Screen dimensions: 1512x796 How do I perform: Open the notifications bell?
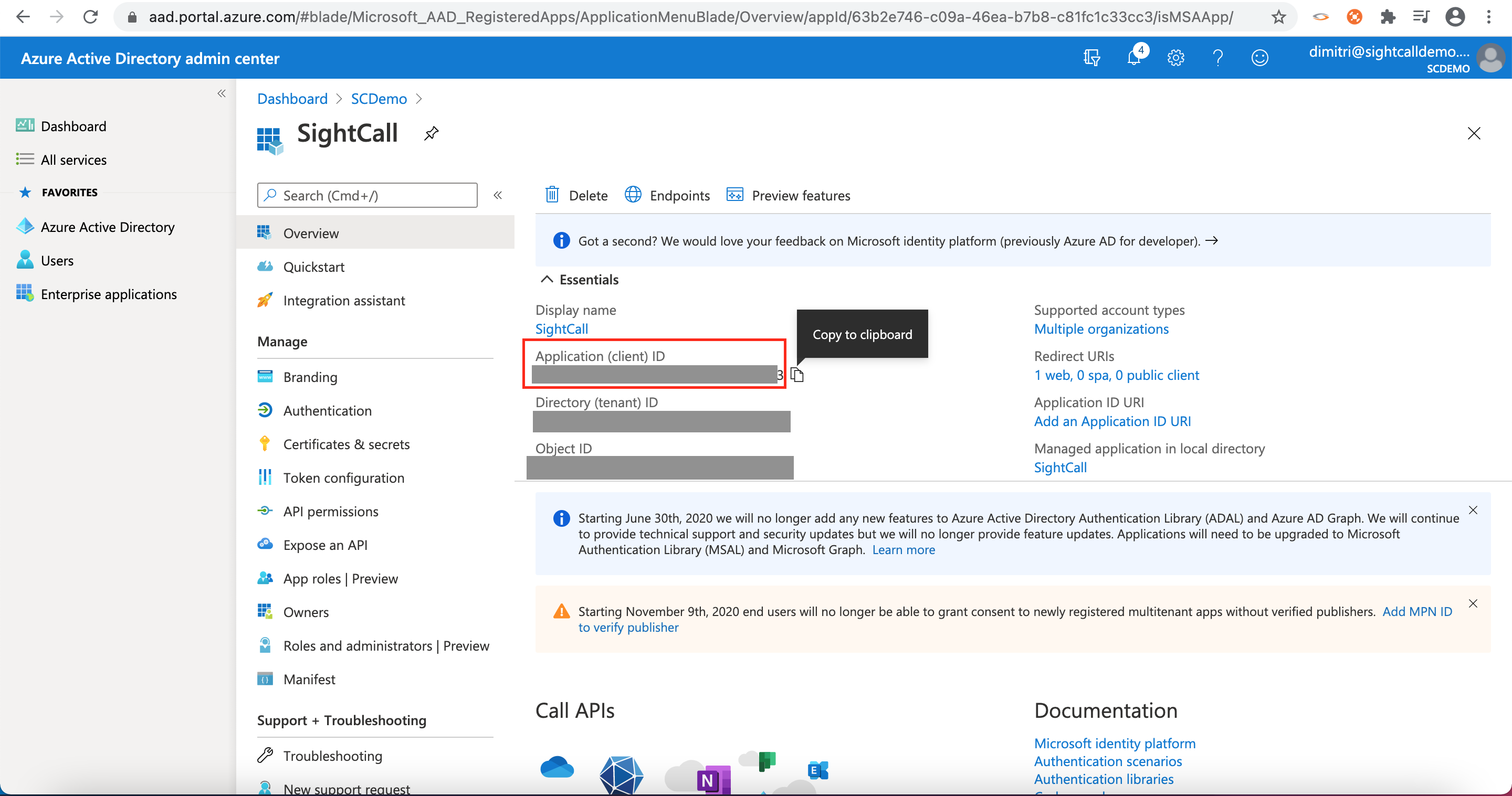(1135, 58)
